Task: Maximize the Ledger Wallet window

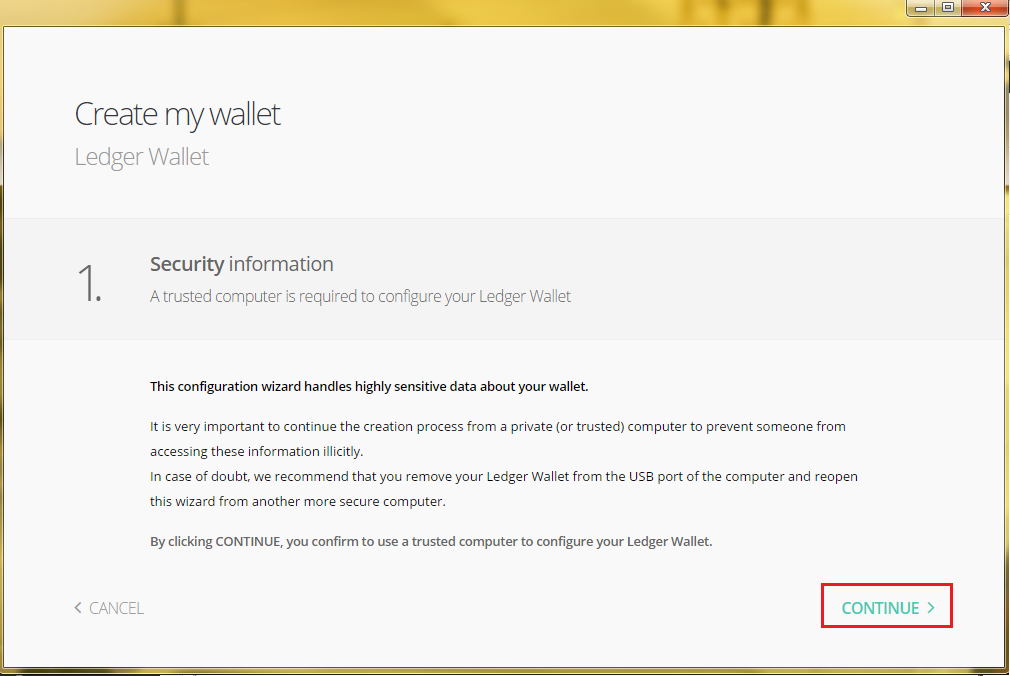Action: click(x=948, y=8)
